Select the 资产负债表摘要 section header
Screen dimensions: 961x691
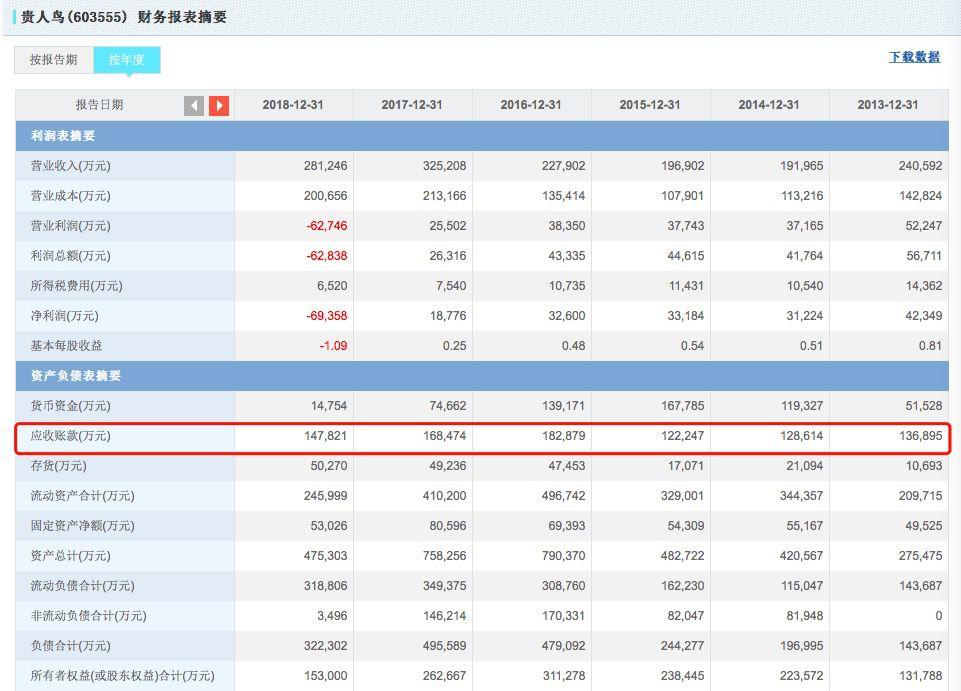point(76,375)
